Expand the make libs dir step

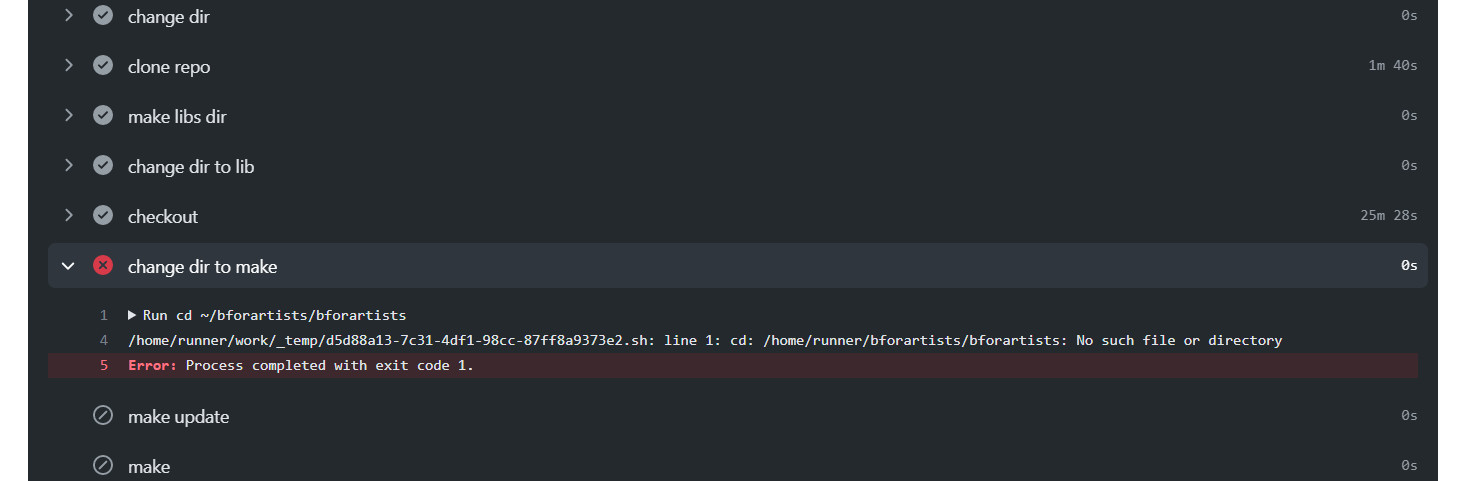click(68, 116)
